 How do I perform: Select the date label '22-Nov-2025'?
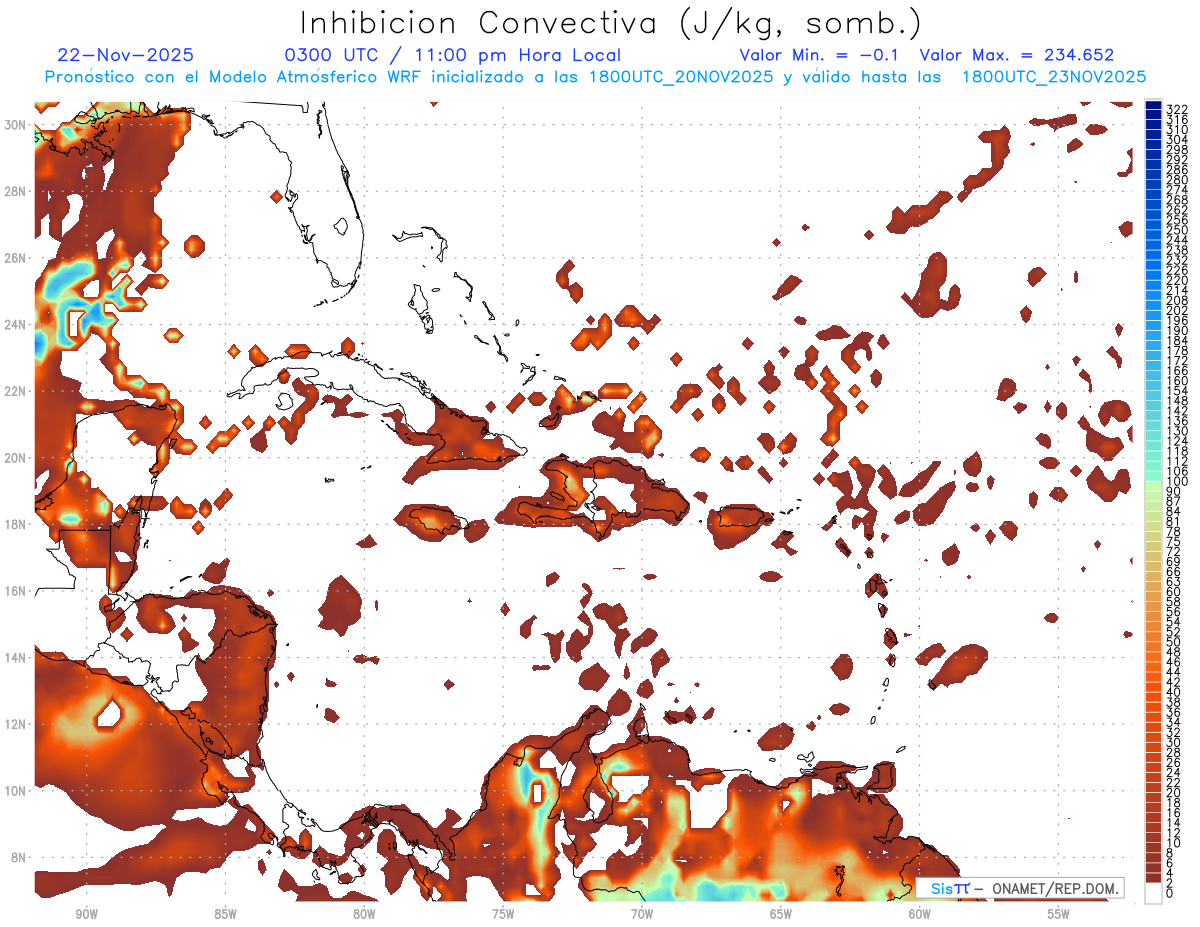125,56
